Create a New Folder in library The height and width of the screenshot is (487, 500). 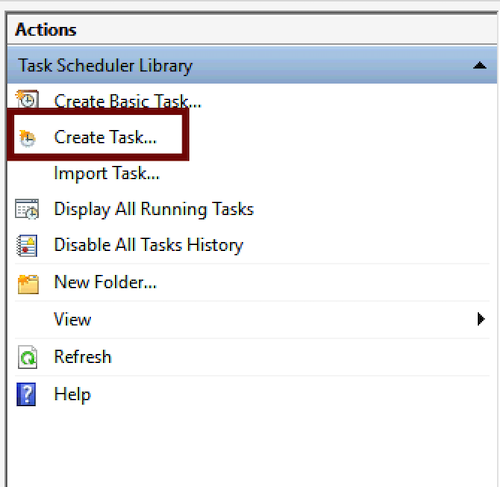click(105, 282)
